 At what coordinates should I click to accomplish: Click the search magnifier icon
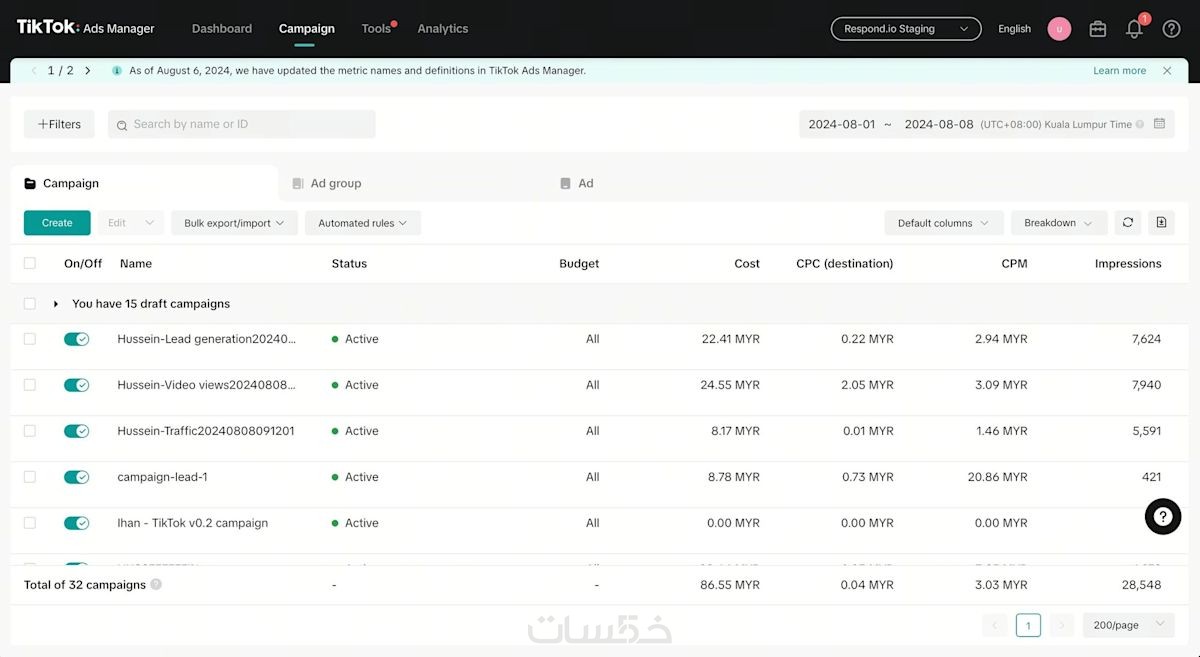point(122,125)
